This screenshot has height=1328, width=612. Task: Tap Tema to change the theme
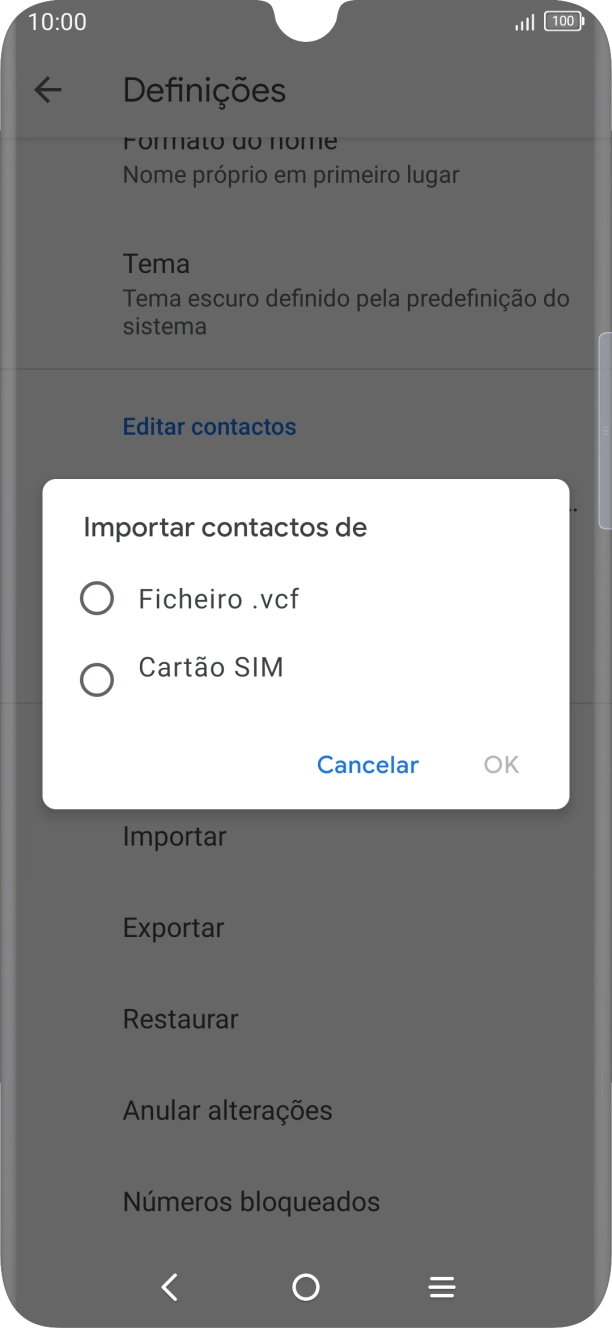click(x=156, y=263)
